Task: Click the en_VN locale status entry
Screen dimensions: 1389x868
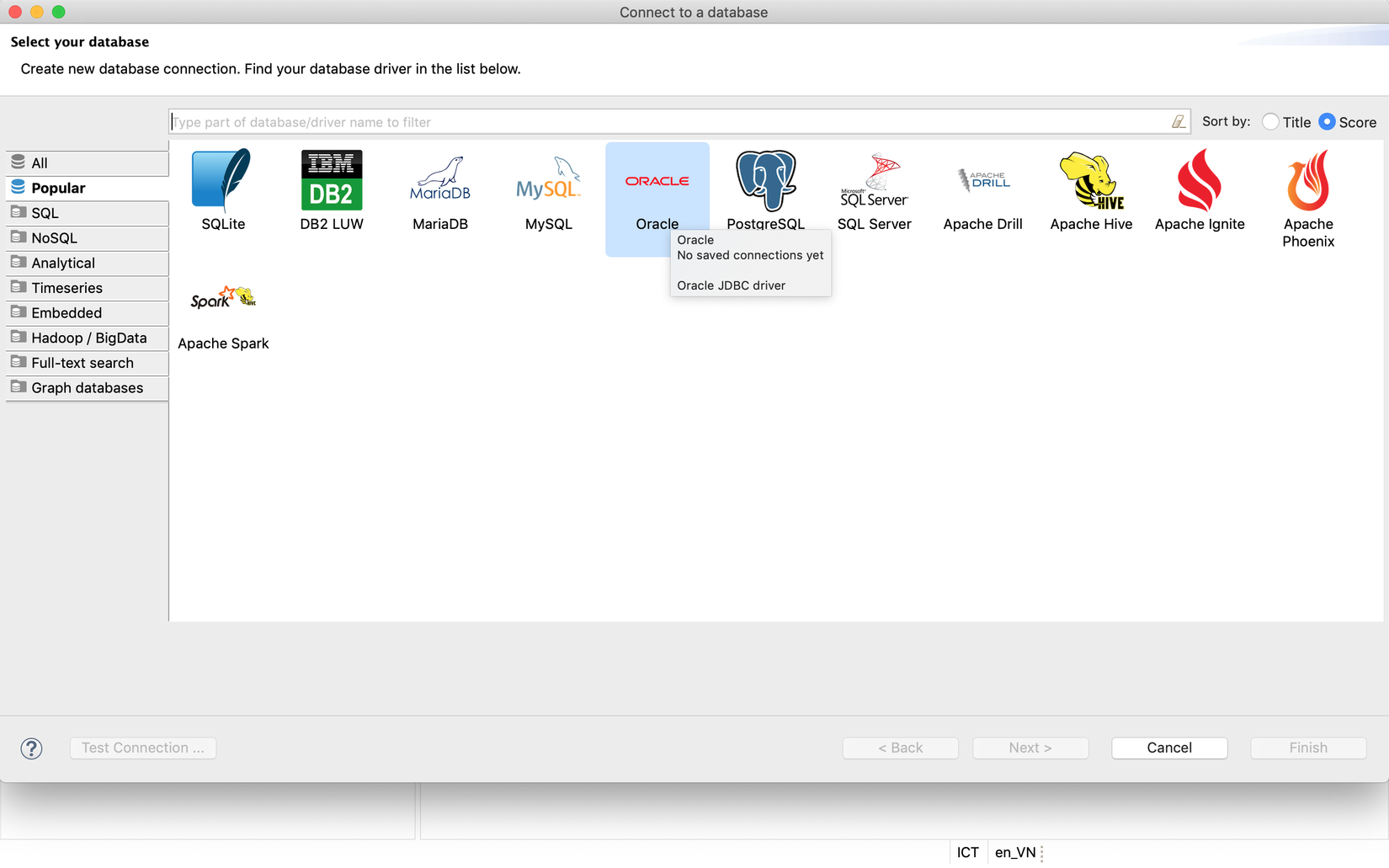Action: [1015, 852]
